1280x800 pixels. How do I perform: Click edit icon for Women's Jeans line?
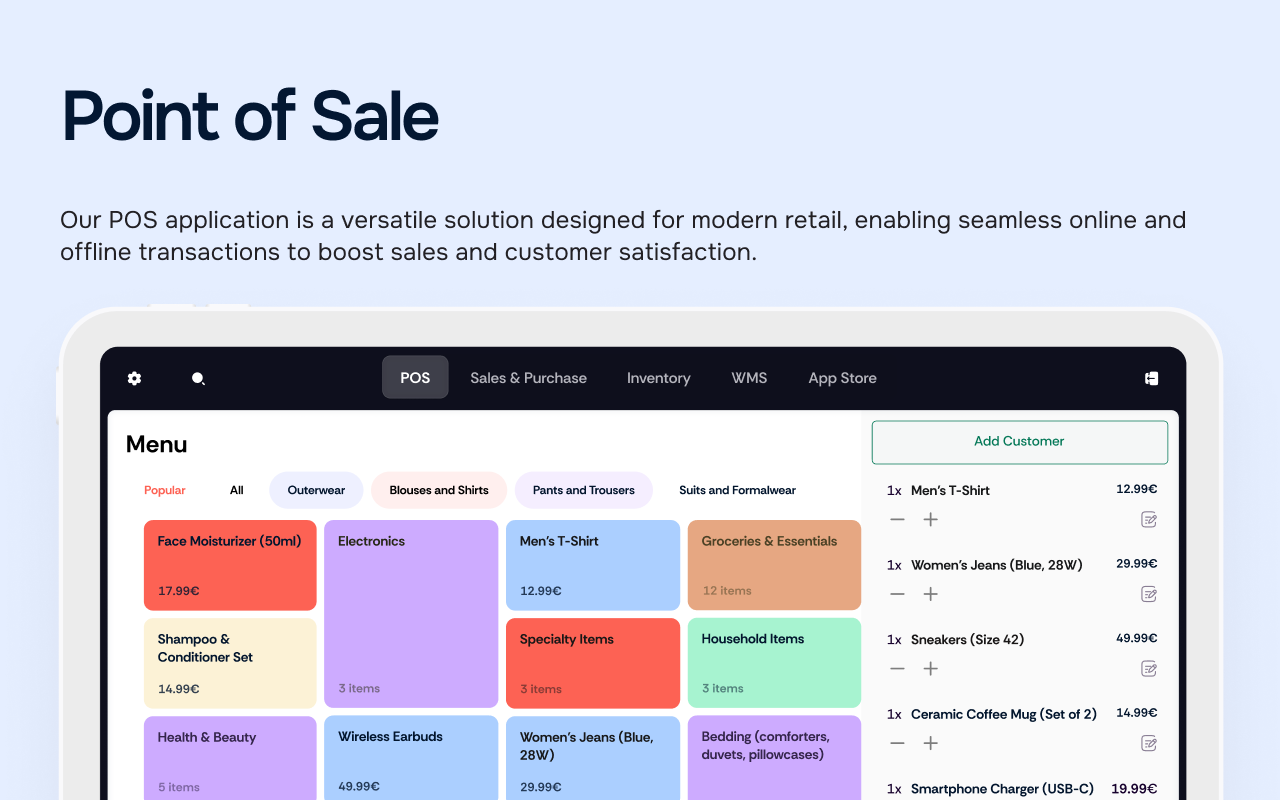[x=1149, y=594]
